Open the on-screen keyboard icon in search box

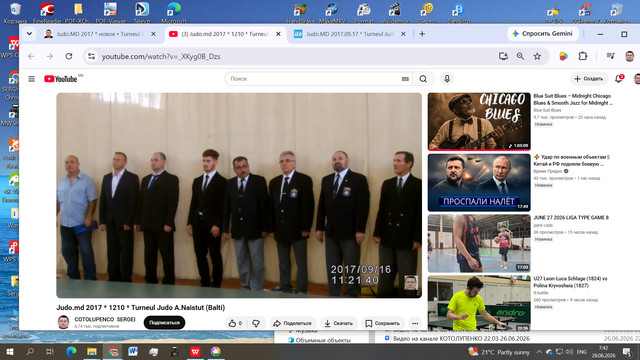405,79
